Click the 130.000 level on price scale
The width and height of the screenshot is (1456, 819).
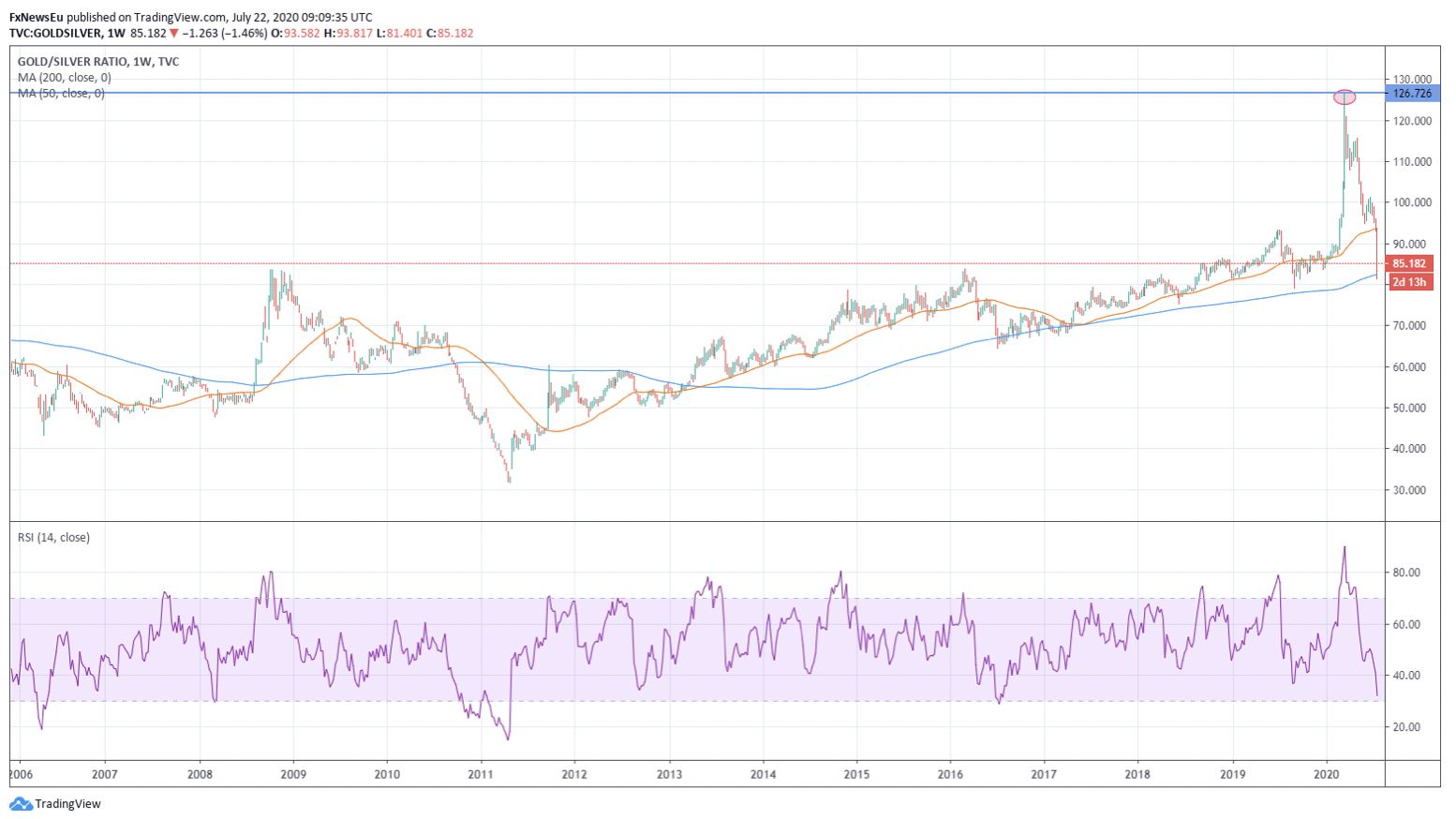[x=1412, y=79]
